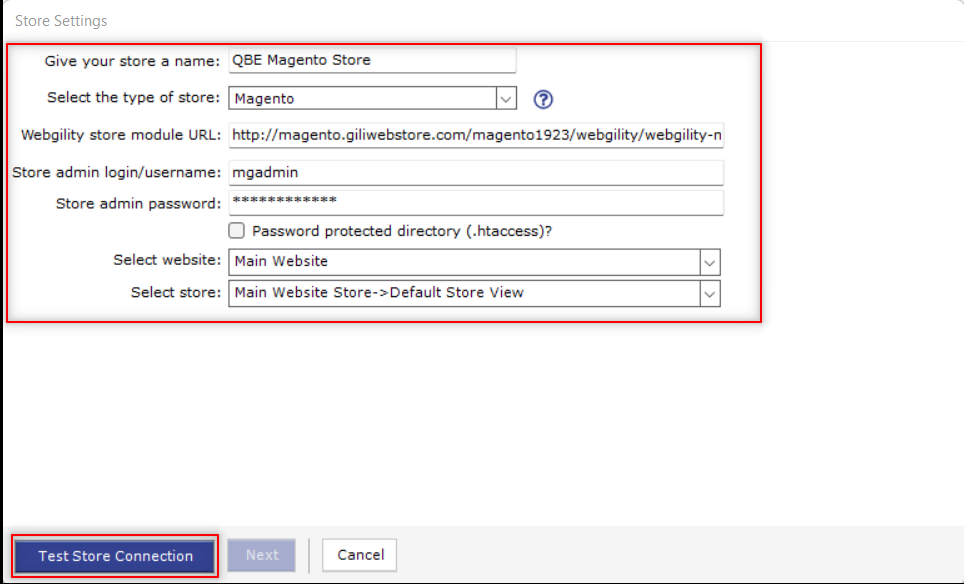Viewport: 964px width, 584px height.
Task: Click the 'Store admin password' label
Action: (138, 204)
